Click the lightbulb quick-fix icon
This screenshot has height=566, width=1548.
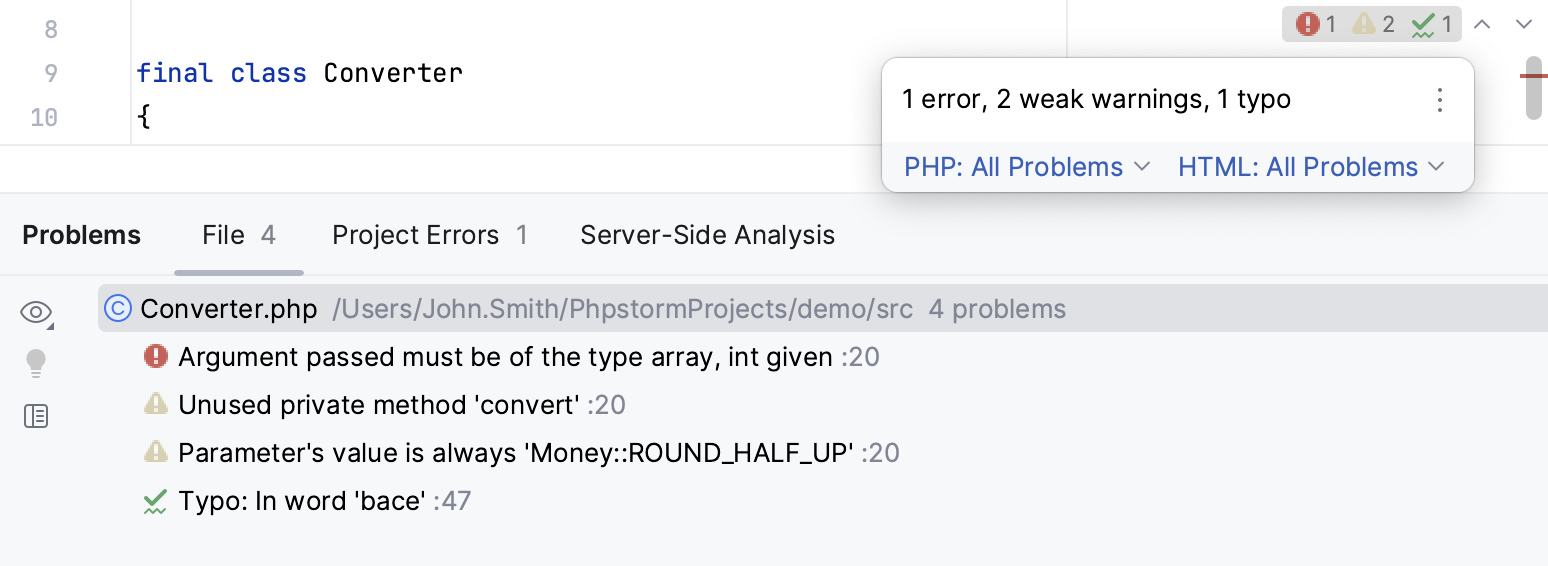click(x=36, y=363)
